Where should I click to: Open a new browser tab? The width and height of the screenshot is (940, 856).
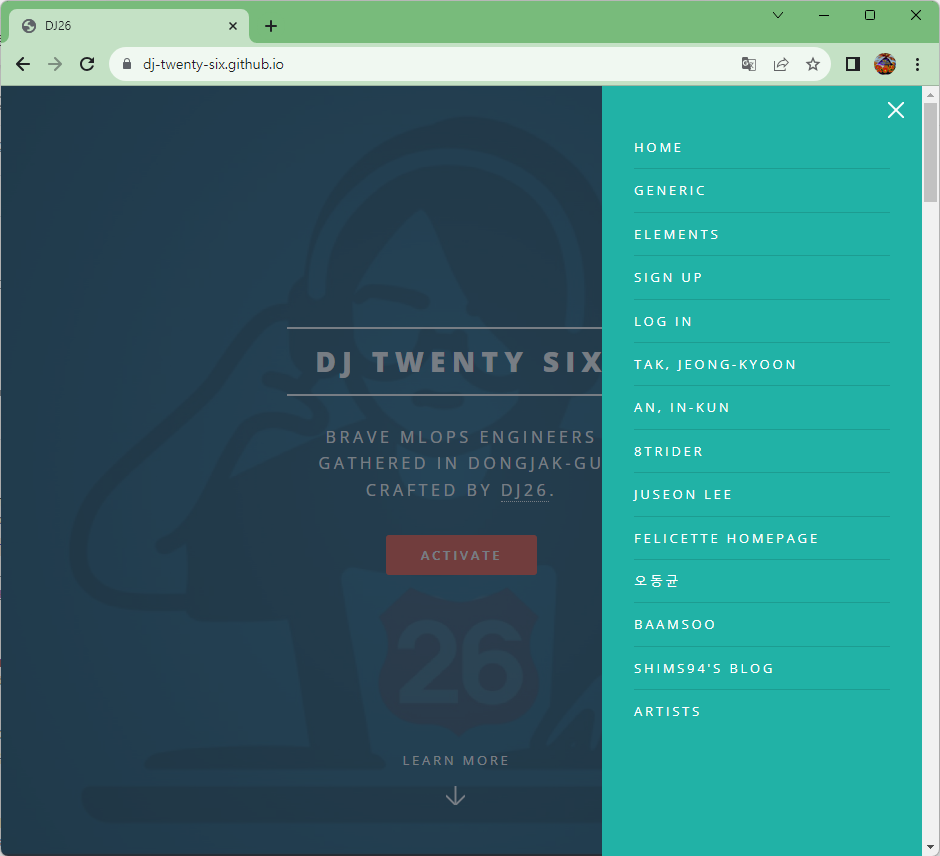coord(270,26)
